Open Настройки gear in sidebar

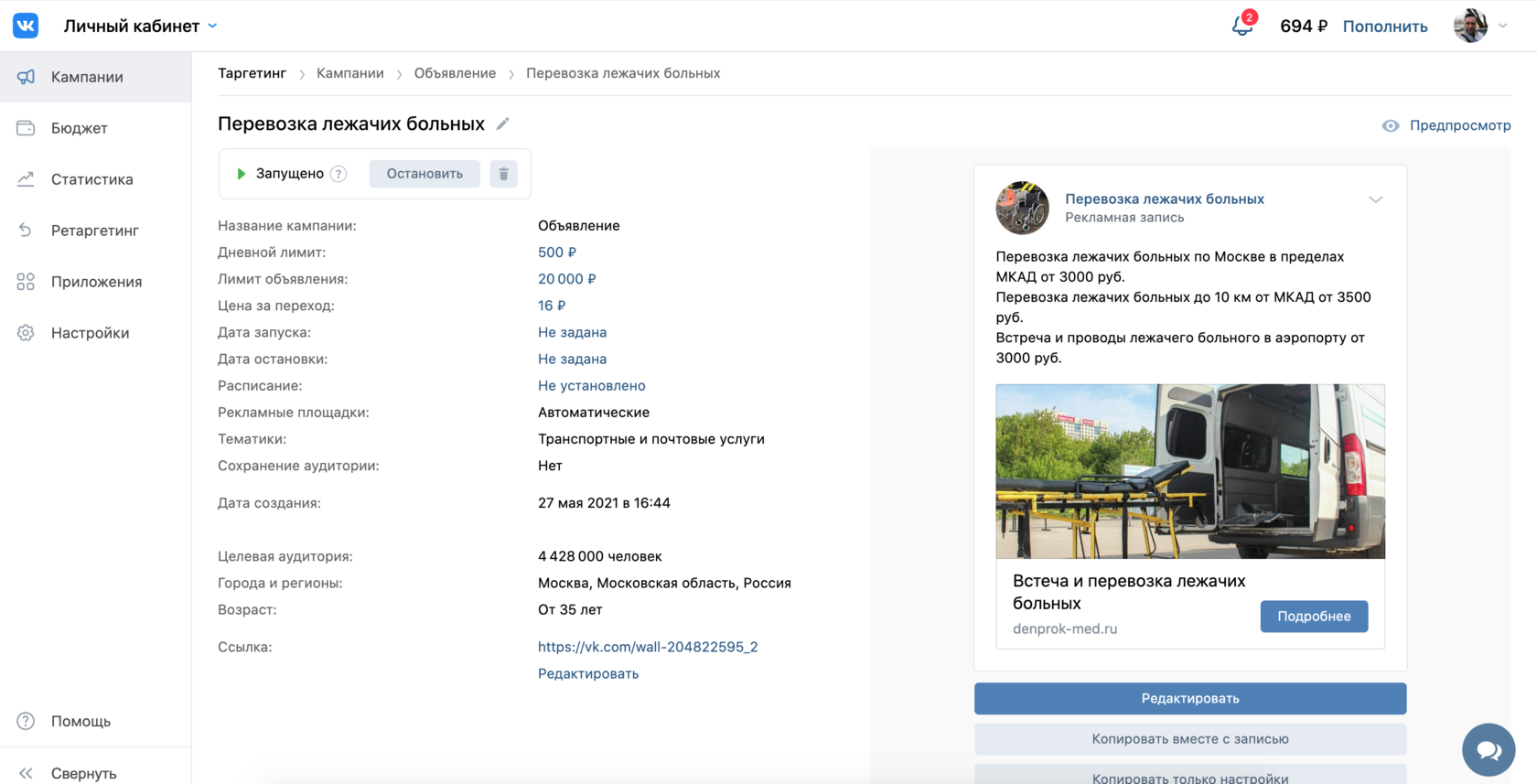(26, 333)
